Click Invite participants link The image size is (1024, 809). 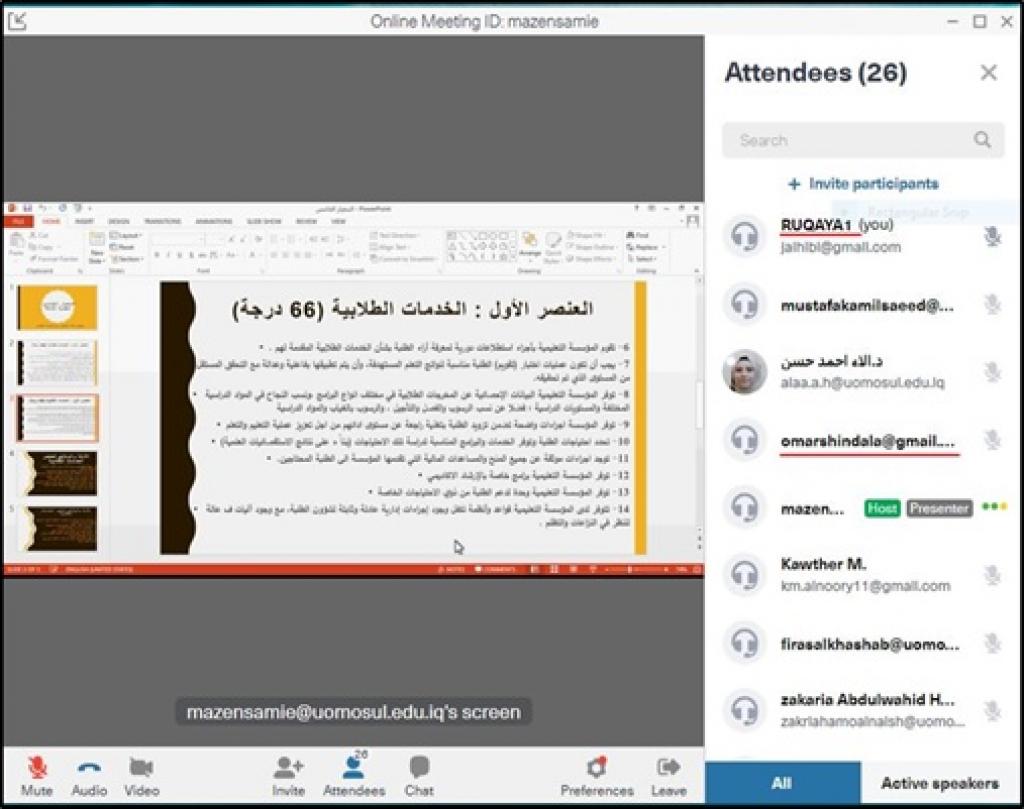(864, 184)
